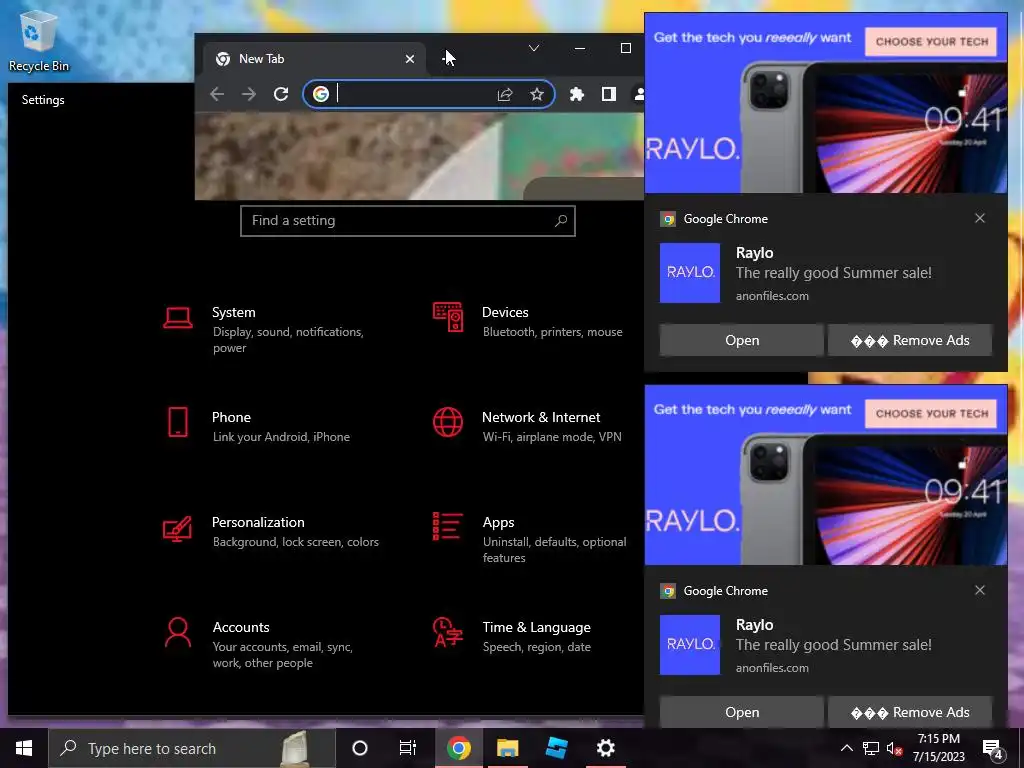Open Phone settings category
The image size is (1024, 768).
[x=258, y=426]
